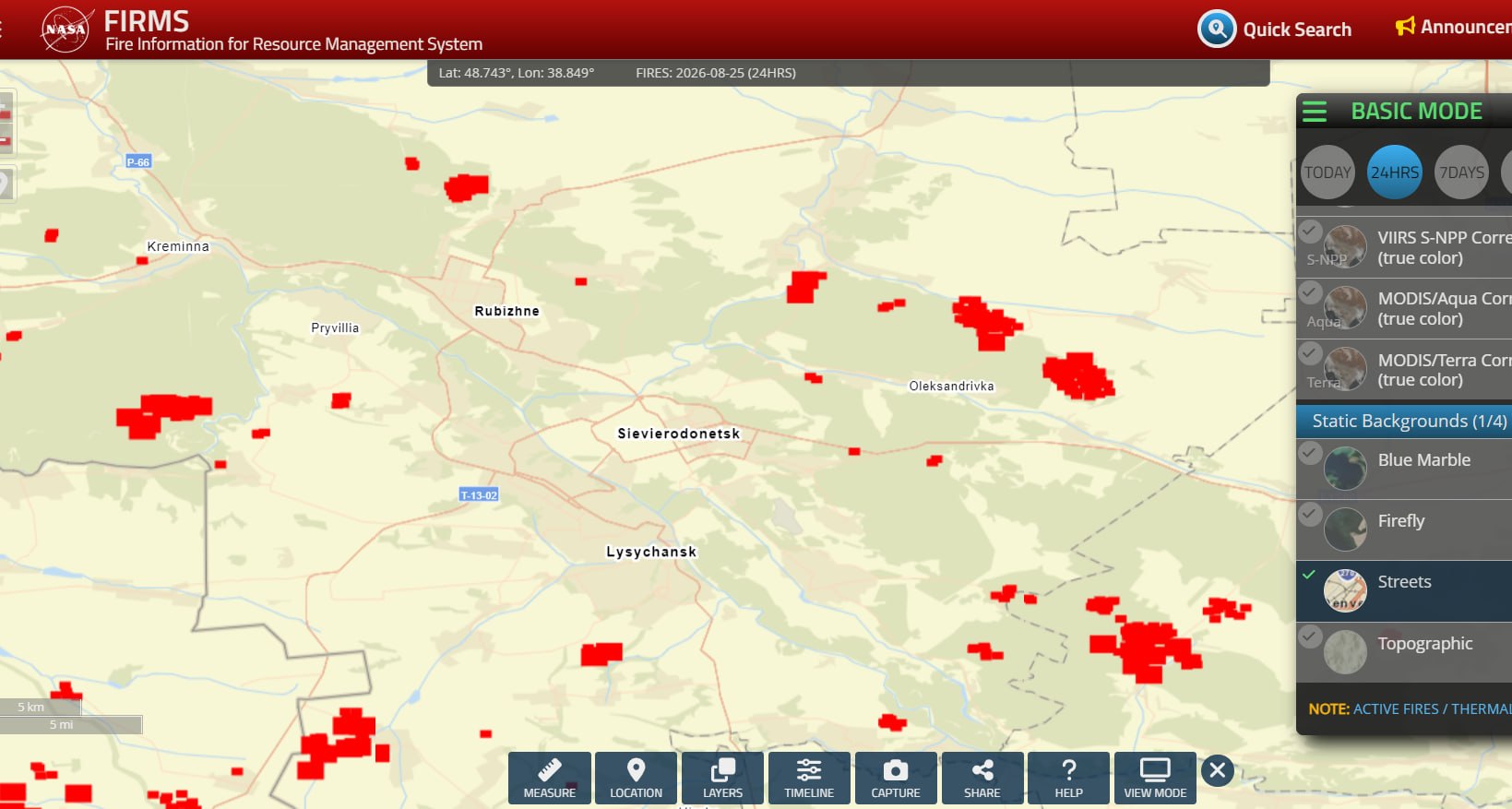
Task: Click the Lat/Lon coordinates readout
Action: (x=517, y=73)
